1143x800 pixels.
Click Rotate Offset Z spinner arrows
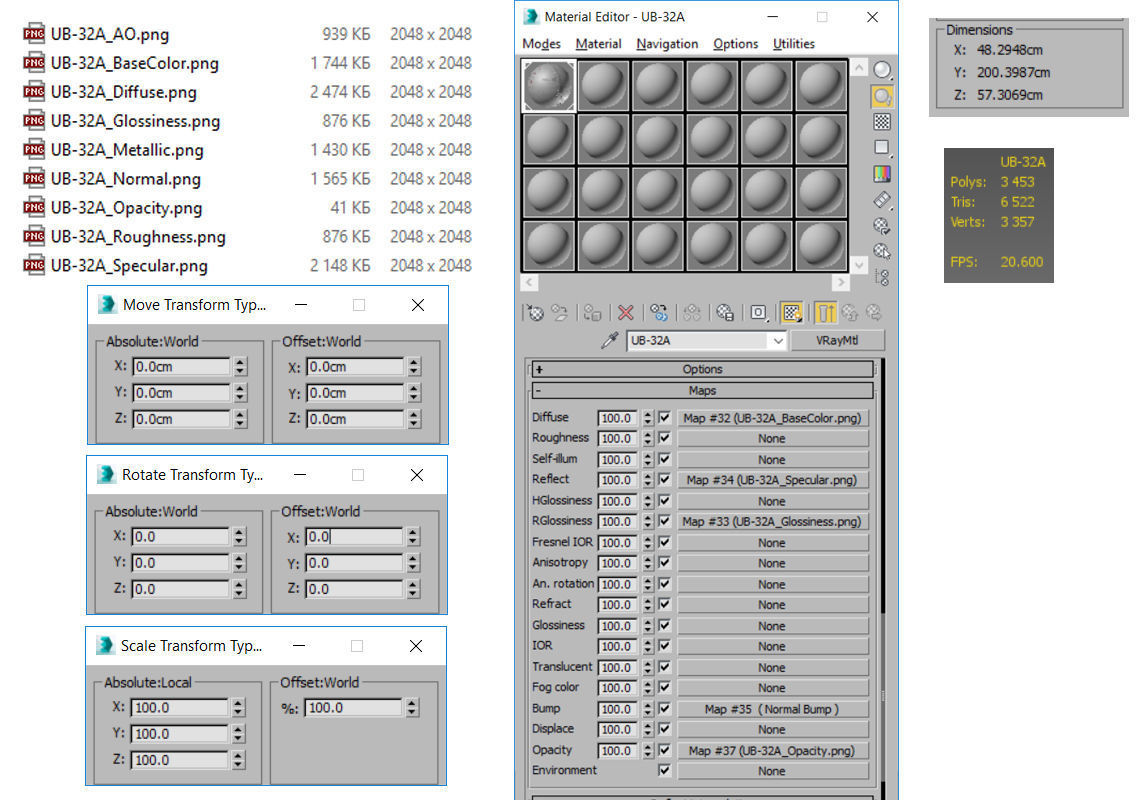(x=413, y=589)
